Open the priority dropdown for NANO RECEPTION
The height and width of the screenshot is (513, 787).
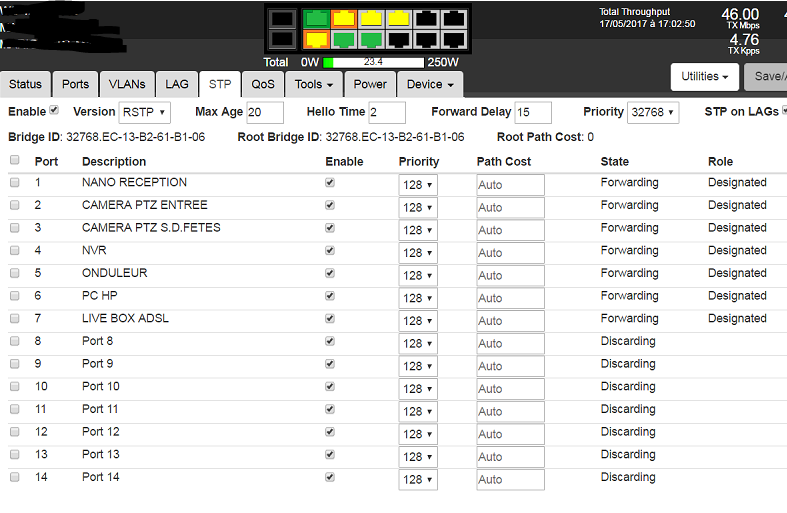click(417, 185)
